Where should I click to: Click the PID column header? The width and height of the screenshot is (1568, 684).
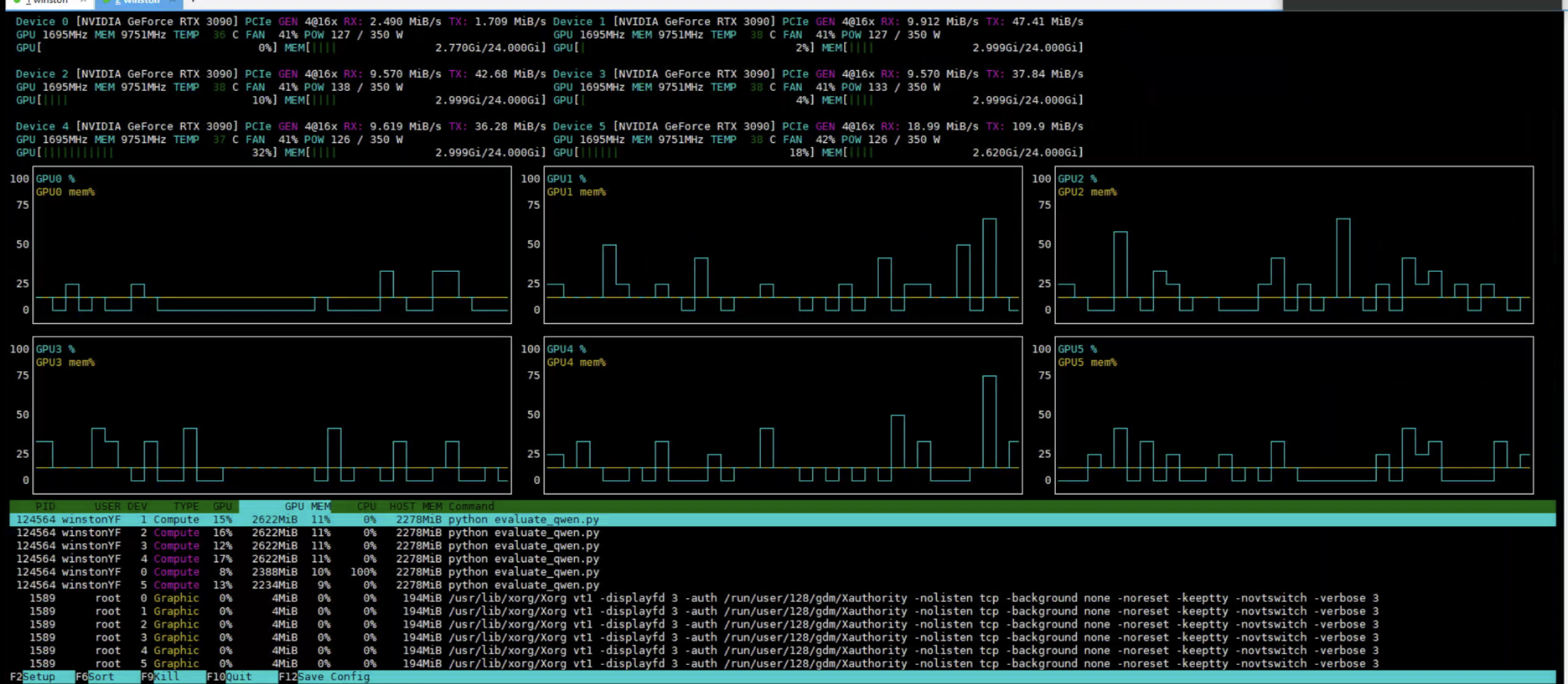(45, 507)
